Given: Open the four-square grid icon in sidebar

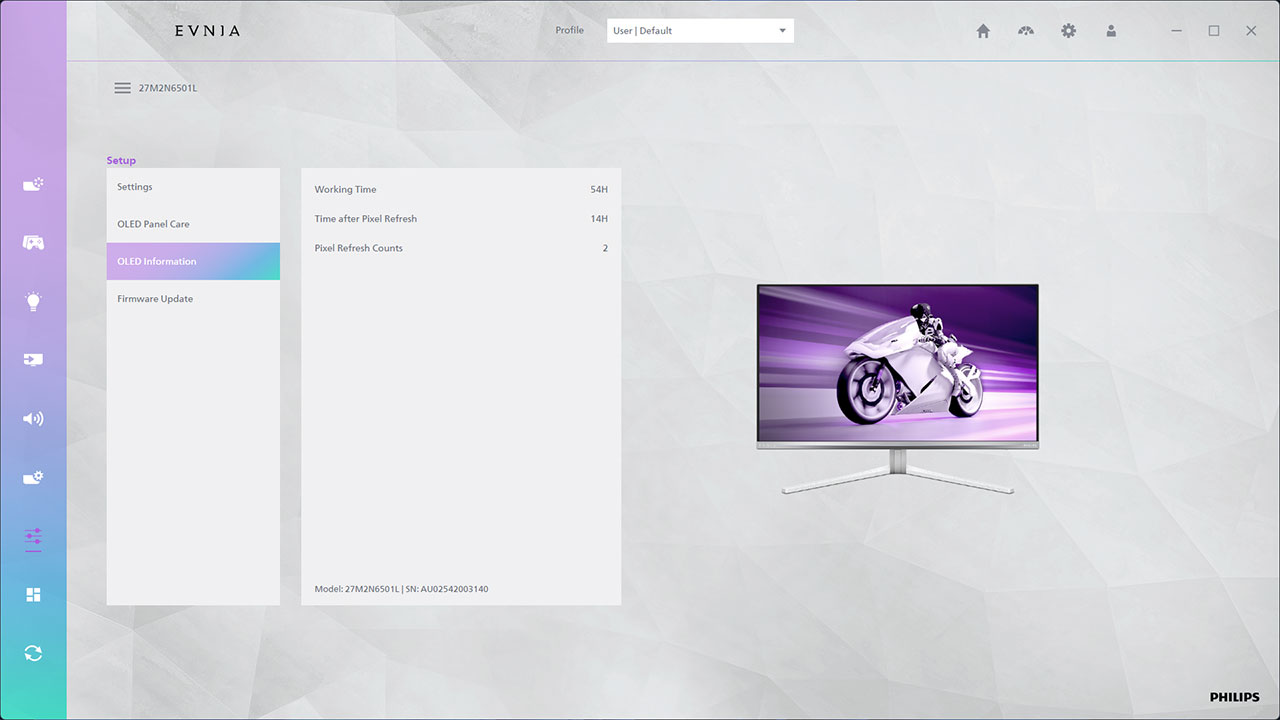Looking at the screenshot, I should point(33,595).
